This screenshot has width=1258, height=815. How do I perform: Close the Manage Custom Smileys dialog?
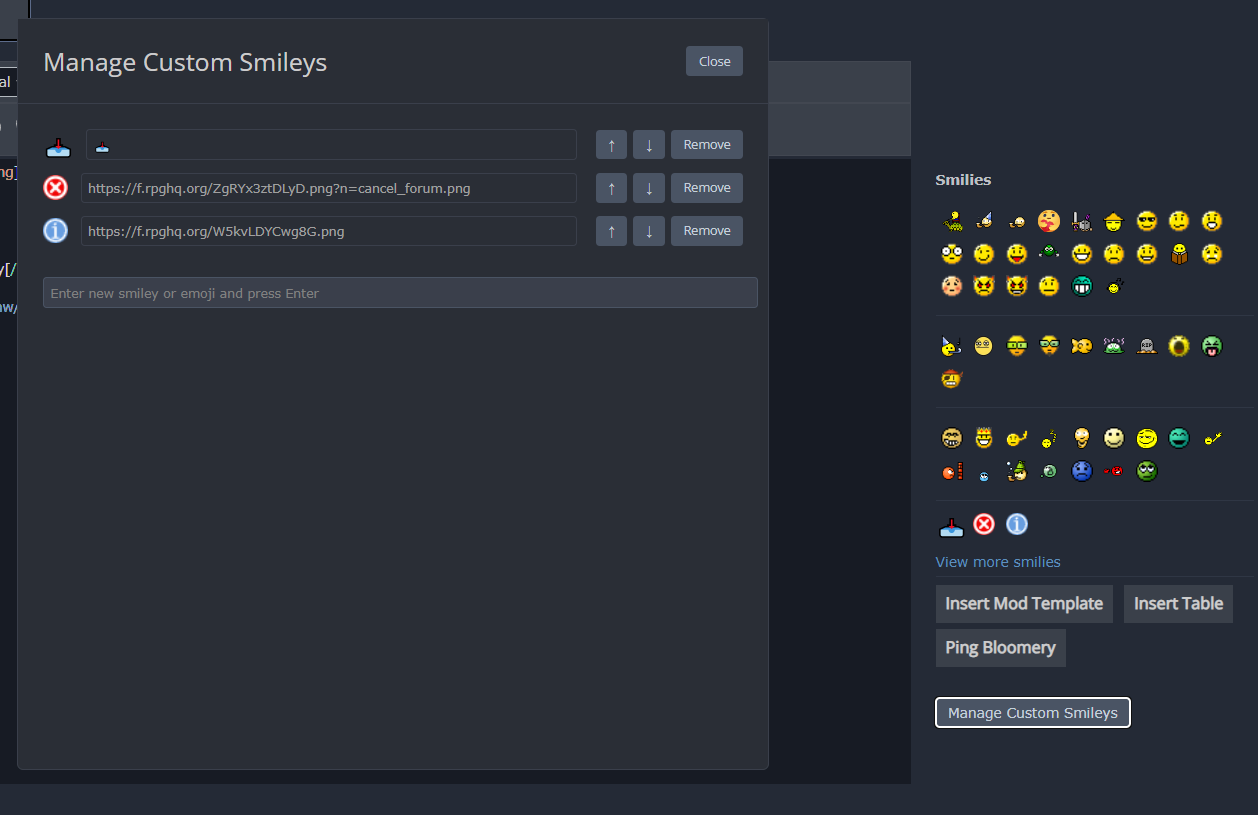pyautogui.click(x=714, y=61)
